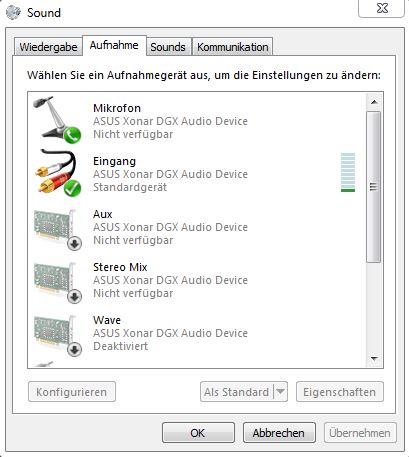Click the Abbrechen button
The height and width of the screenshot is (457, 409).
[x=279, y=433]
